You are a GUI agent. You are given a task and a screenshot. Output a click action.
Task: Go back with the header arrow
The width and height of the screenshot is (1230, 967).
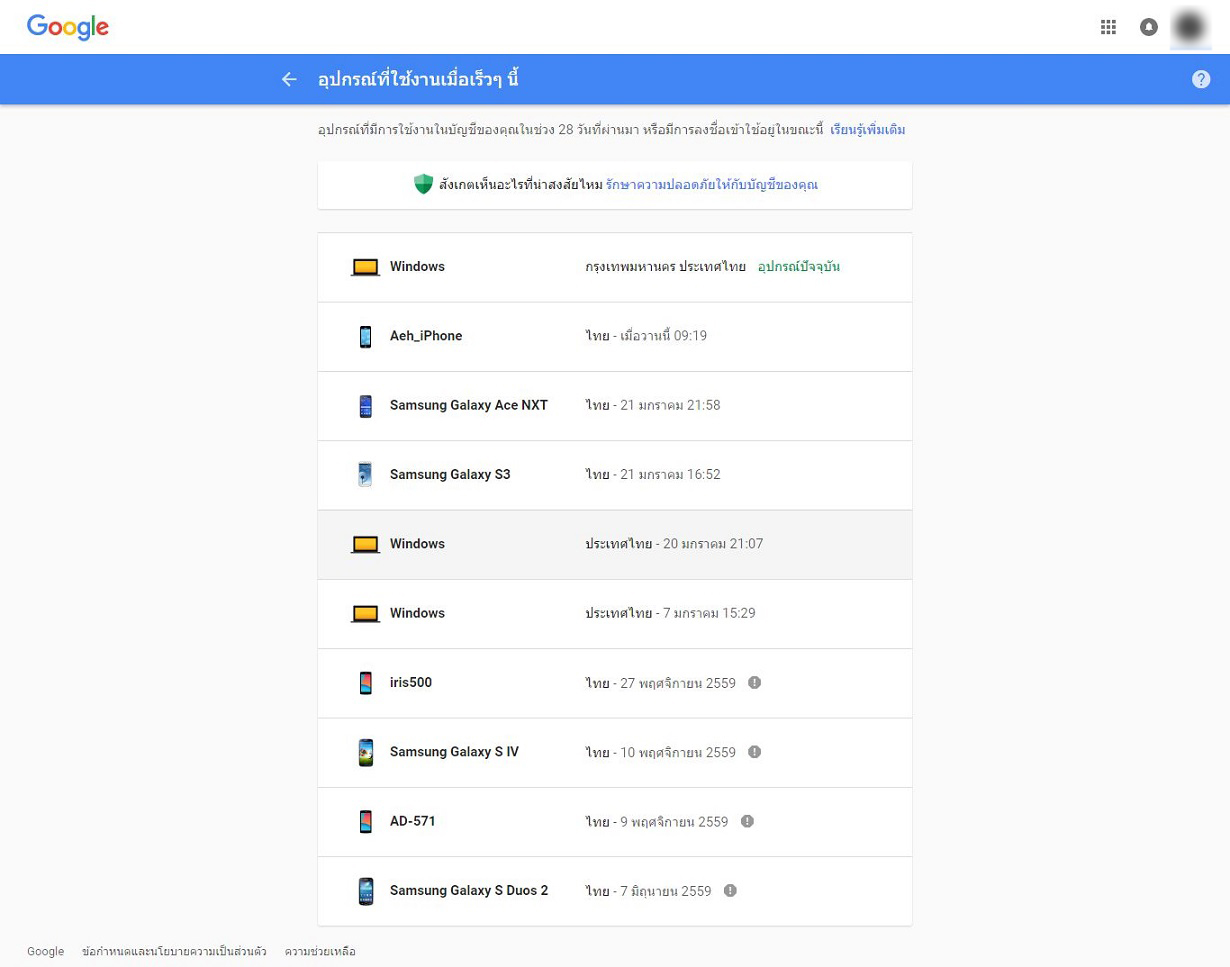(x=289, y=79)
